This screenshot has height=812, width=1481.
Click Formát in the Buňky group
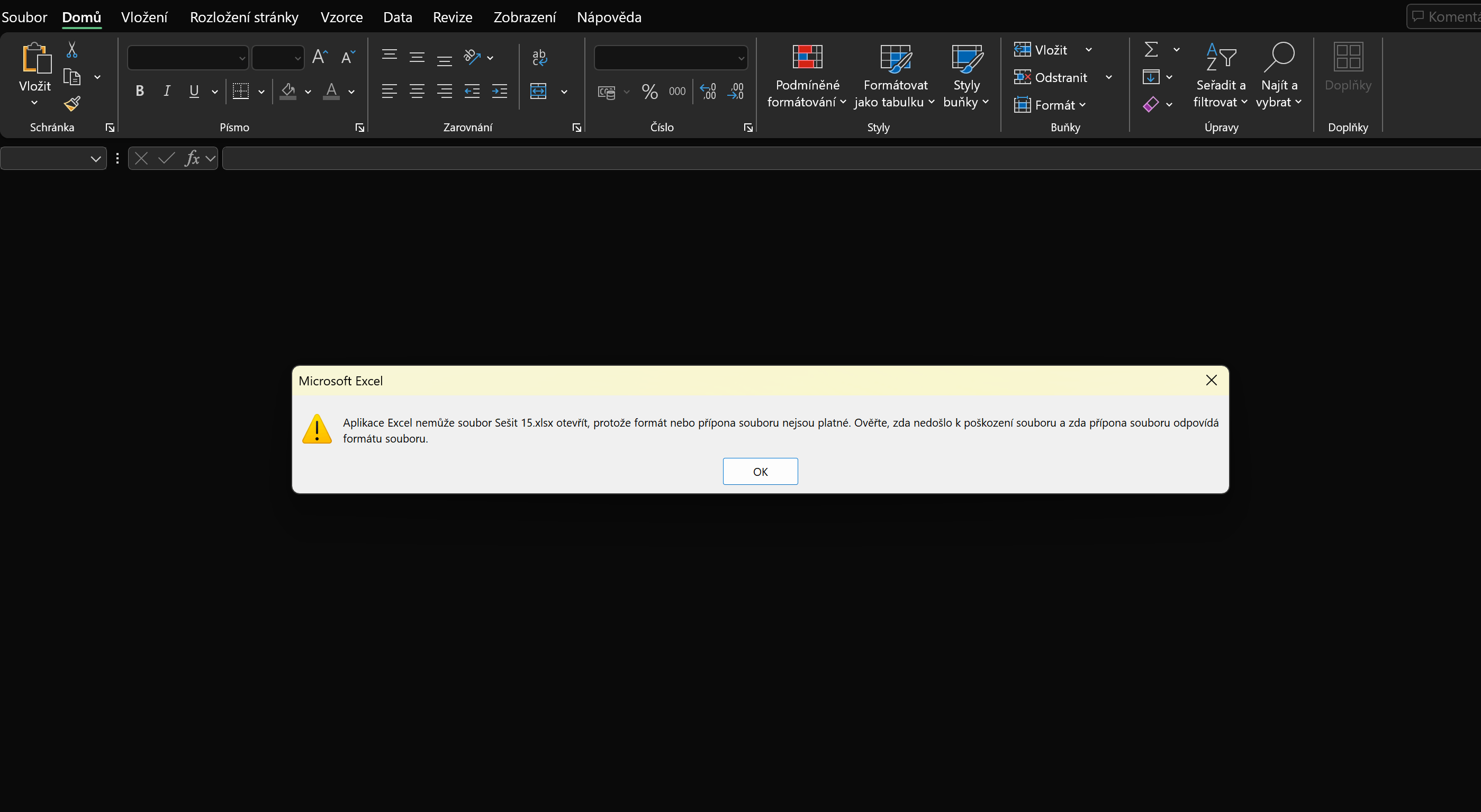point(1050,105)
